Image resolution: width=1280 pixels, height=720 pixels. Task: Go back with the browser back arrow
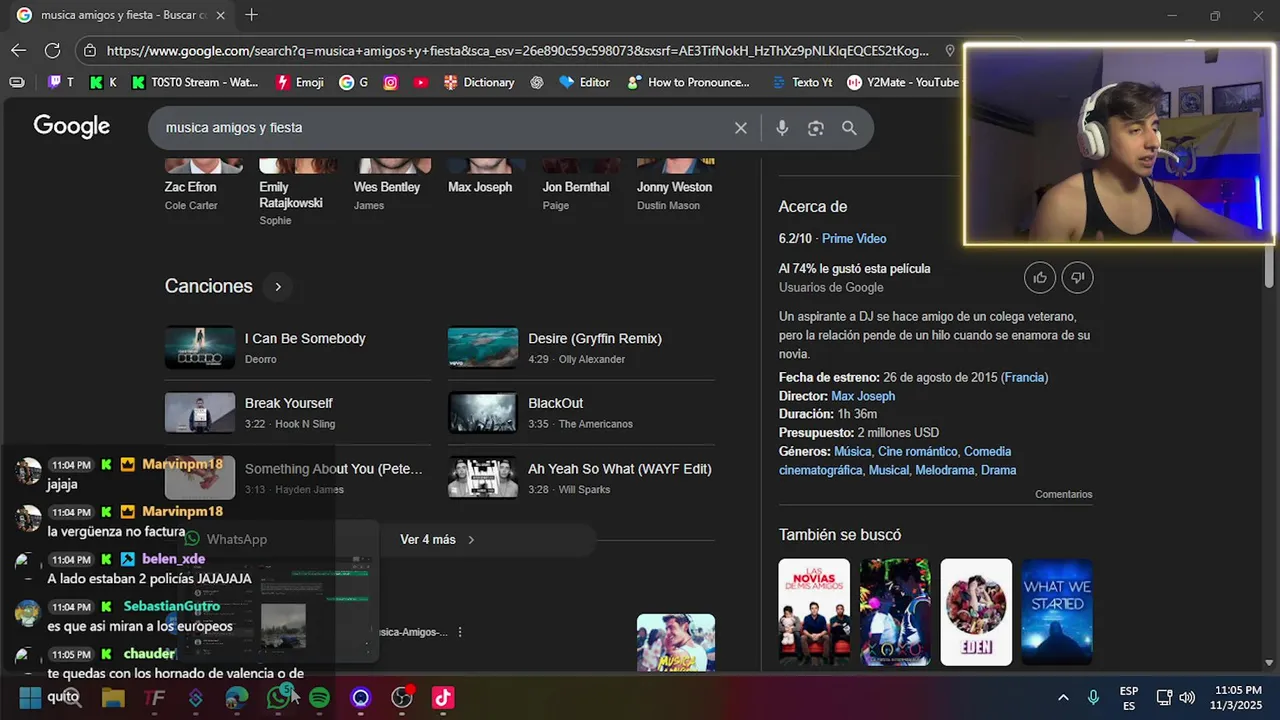point(19,50)
